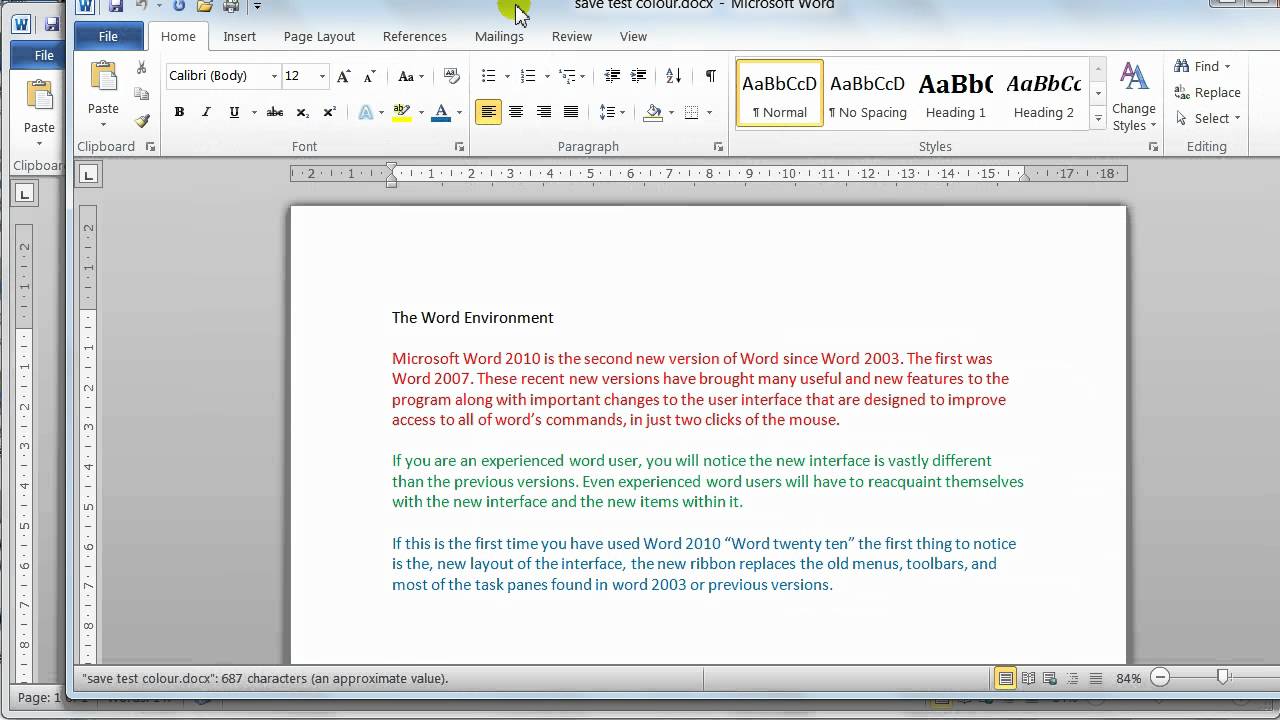Click the zoom slider handle
The image size is (1280, 720).
pyautogui.click(x=1222, y=678)
